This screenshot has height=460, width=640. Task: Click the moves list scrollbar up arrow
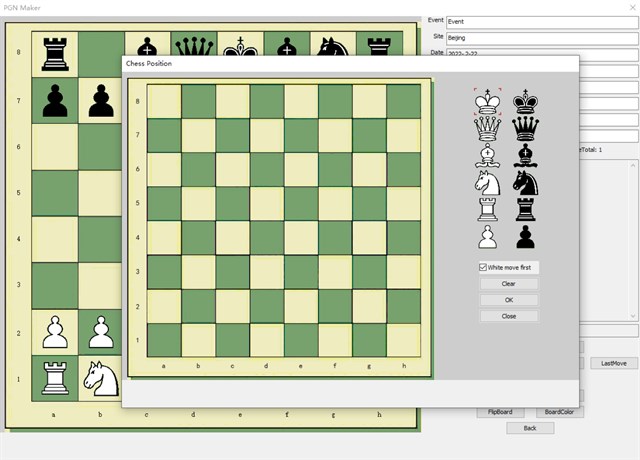pos(633,165)
